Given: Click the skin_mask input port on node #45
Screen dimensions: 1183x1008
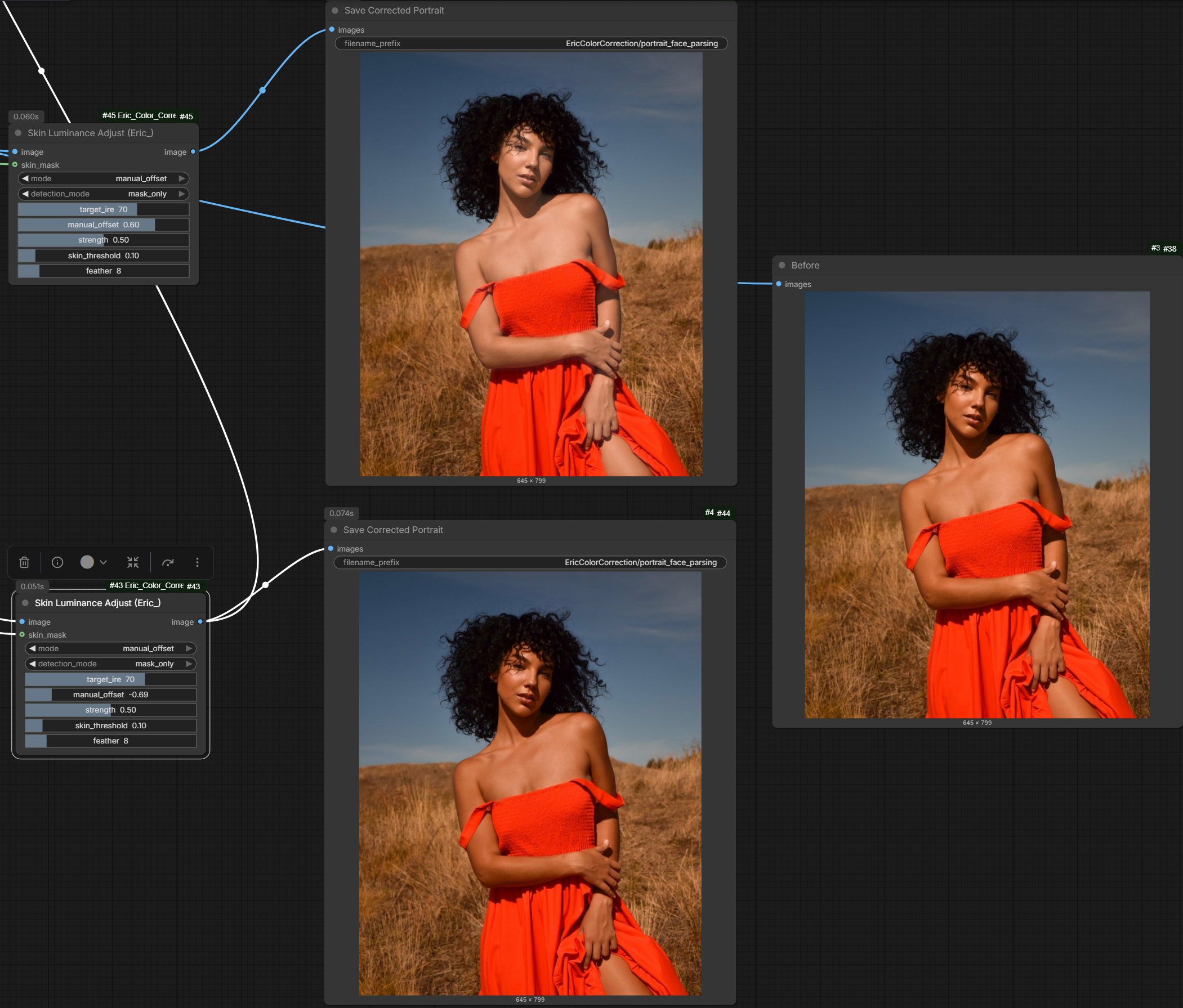Looking at the screenshot, I should 15,165.
